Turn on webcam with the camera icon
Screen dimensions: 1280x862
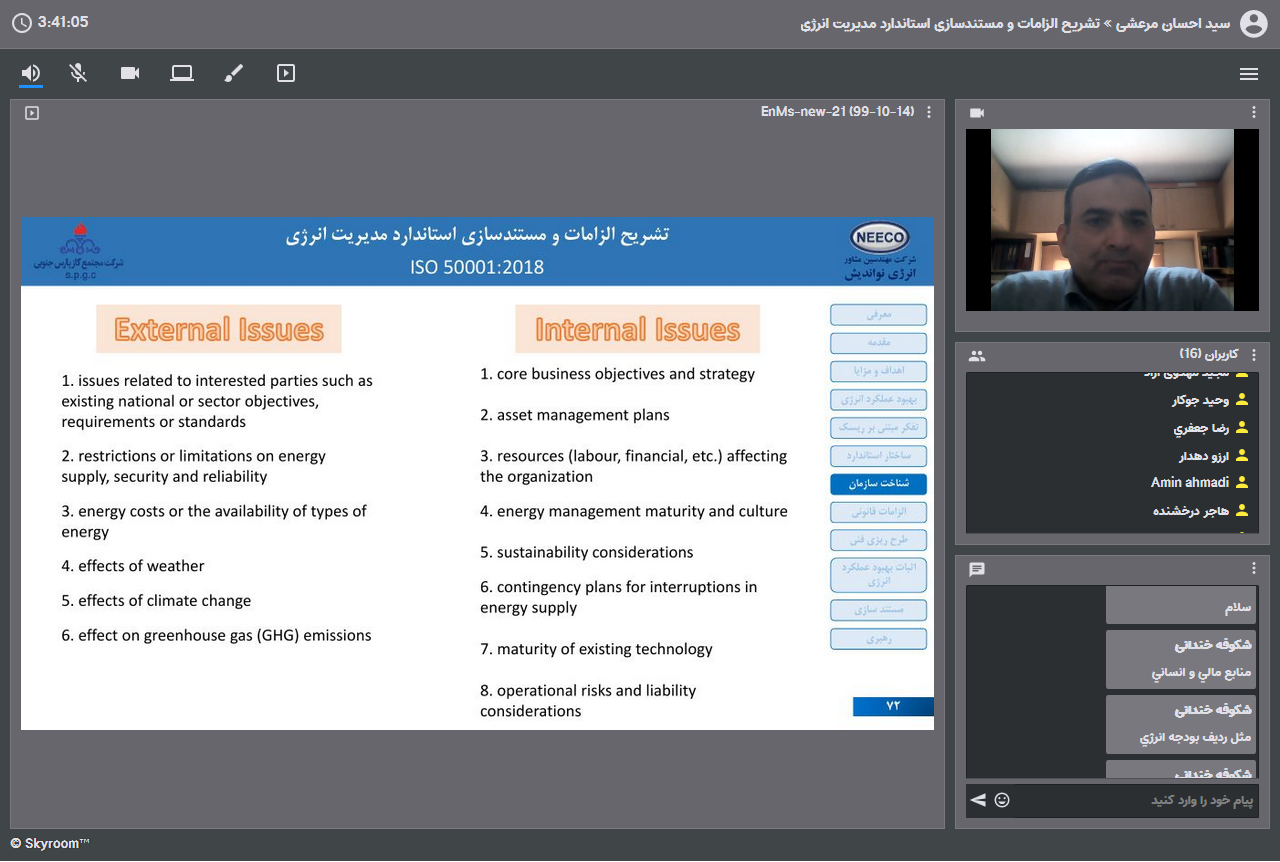(x=130, y=73)
